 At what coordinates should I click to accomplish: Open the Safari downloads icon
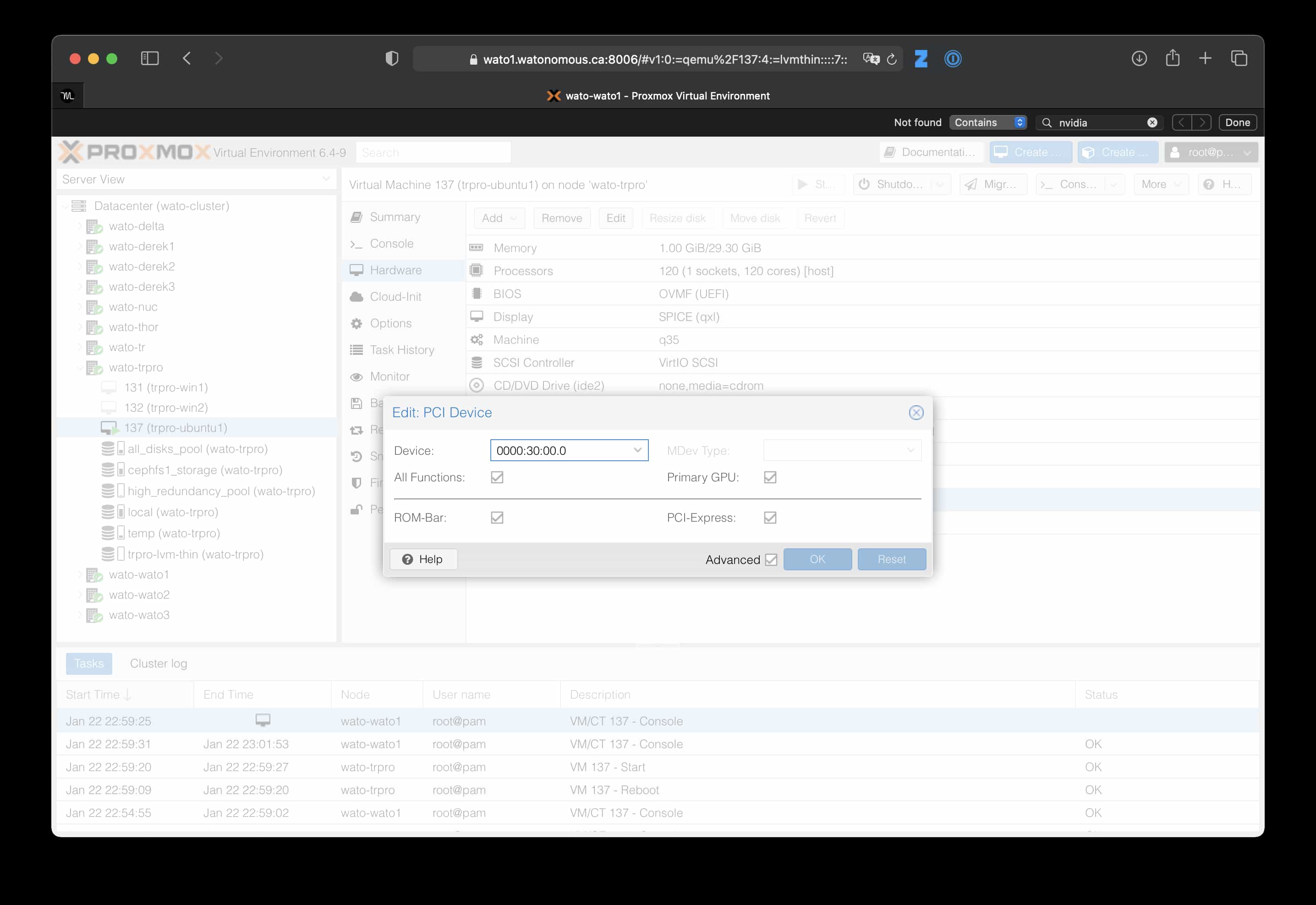pos(1139,58)
